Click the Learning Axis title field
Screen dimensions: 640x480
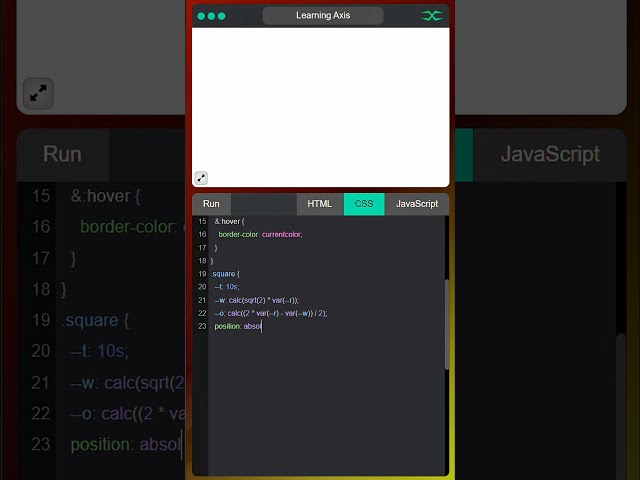[323, 16]
